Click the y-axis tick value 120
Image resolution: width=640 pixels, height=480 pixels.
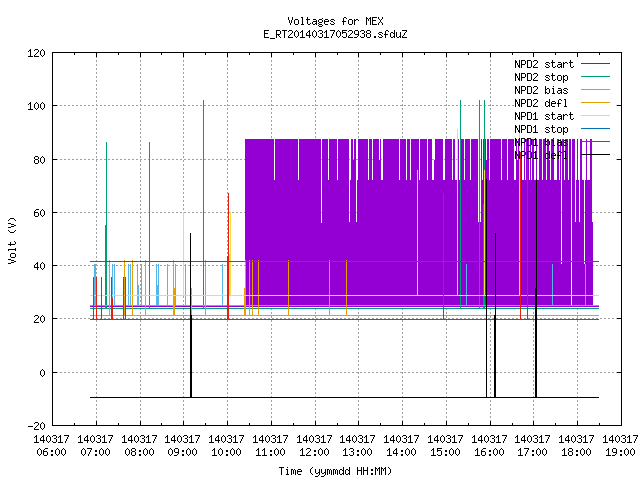(x=36, y=53)
